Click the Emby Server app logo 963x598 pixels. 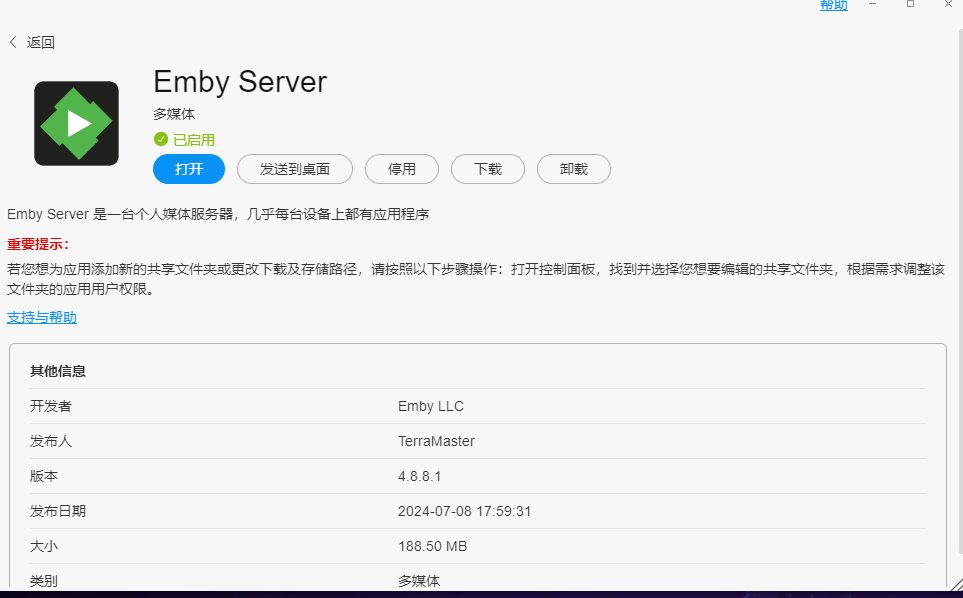coord(76,123)
